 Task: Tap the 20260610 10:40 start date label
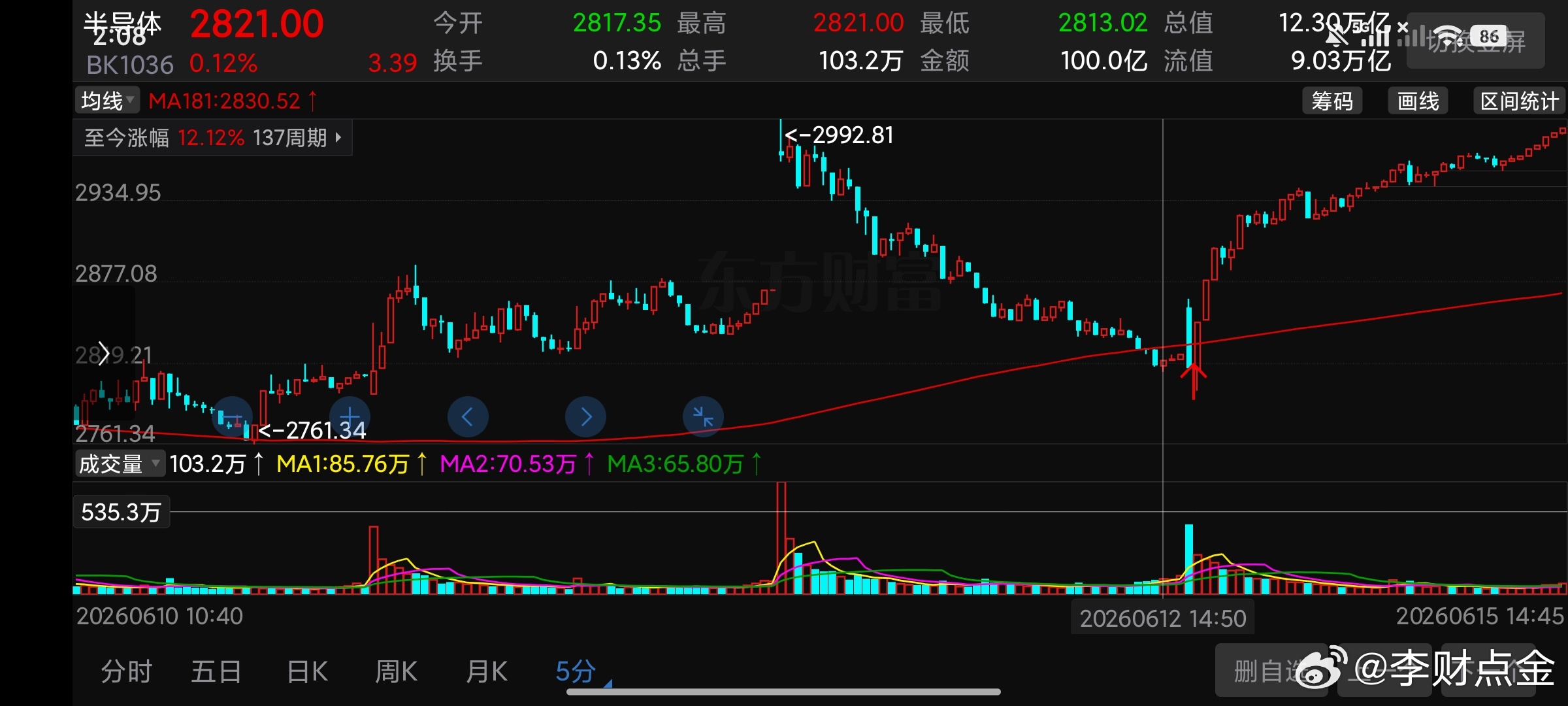click(x=159, y=616)
